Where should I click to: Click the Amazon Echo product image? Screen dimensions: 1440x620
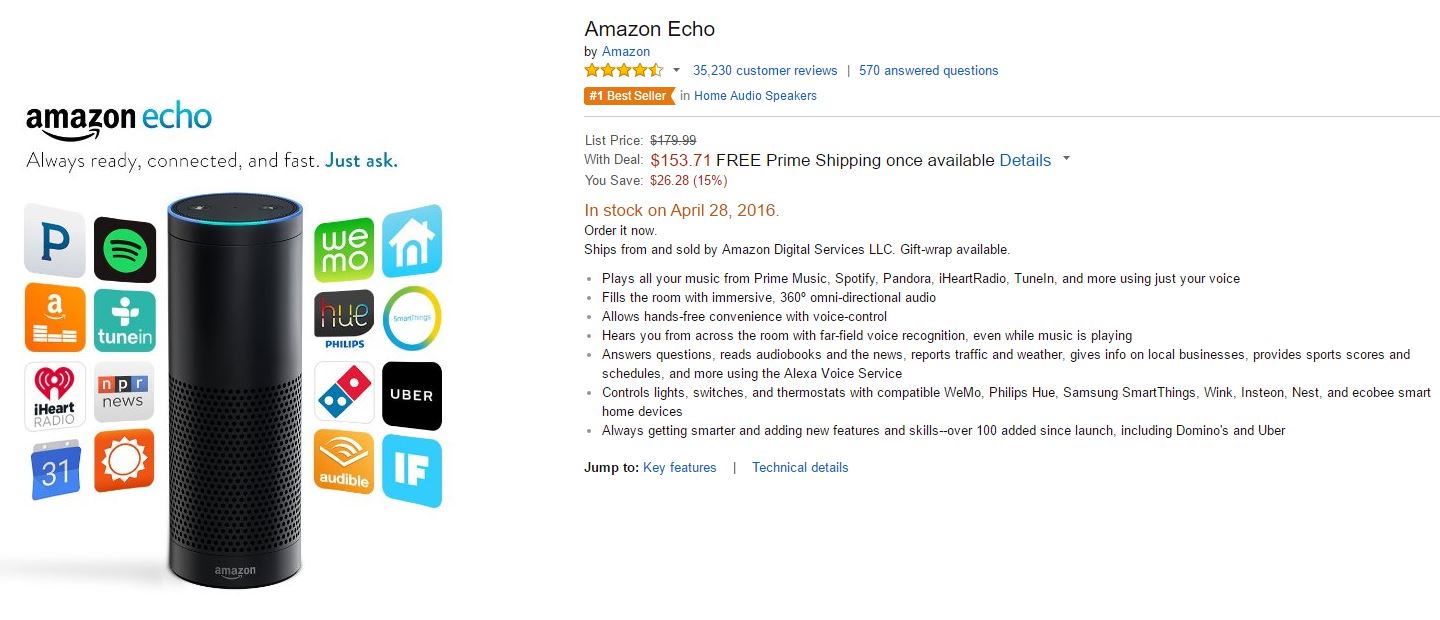(x=234, y=390)
